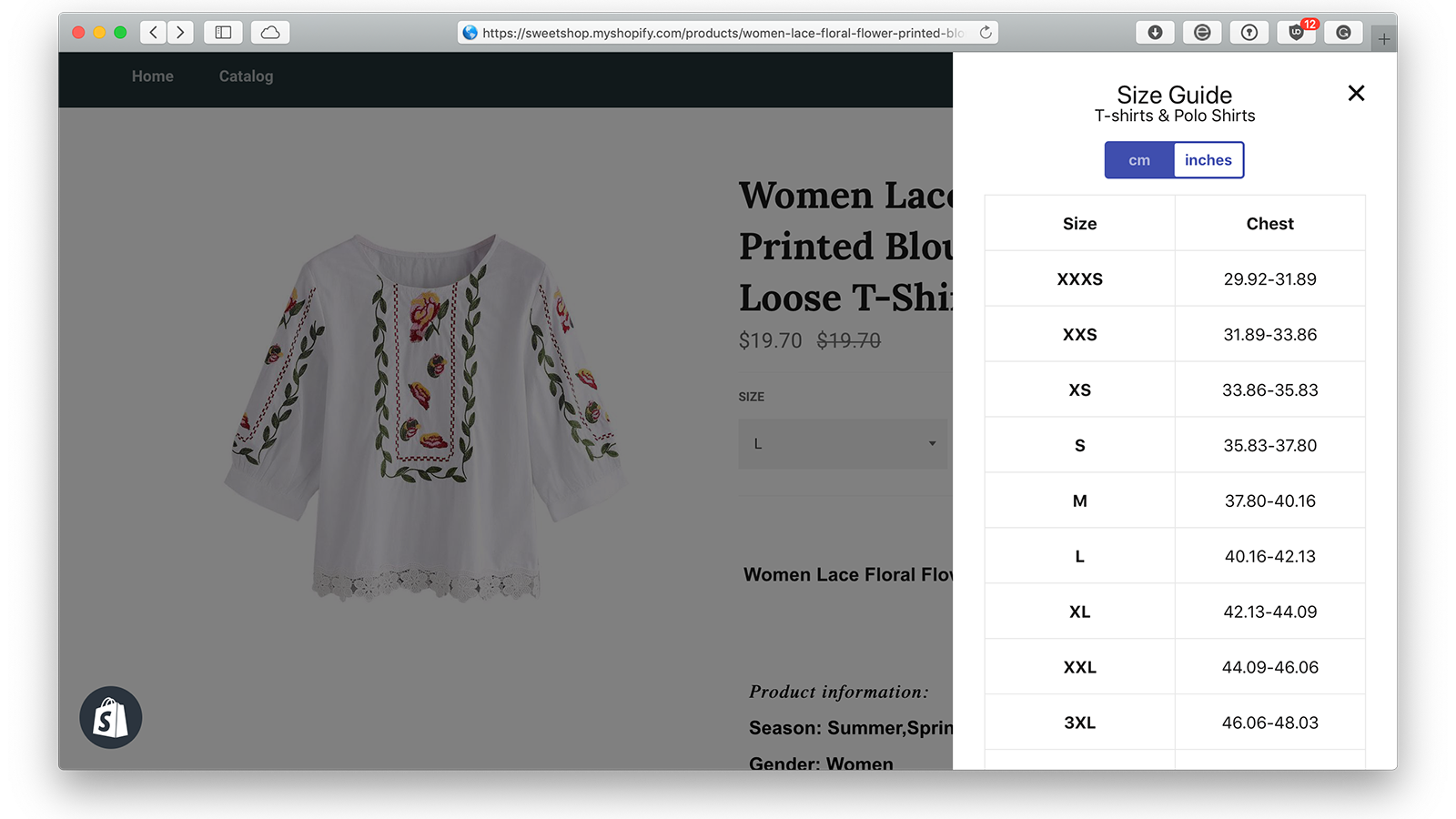Select the cm unit option
The image size is (1456, 819).
[1138, 159]
